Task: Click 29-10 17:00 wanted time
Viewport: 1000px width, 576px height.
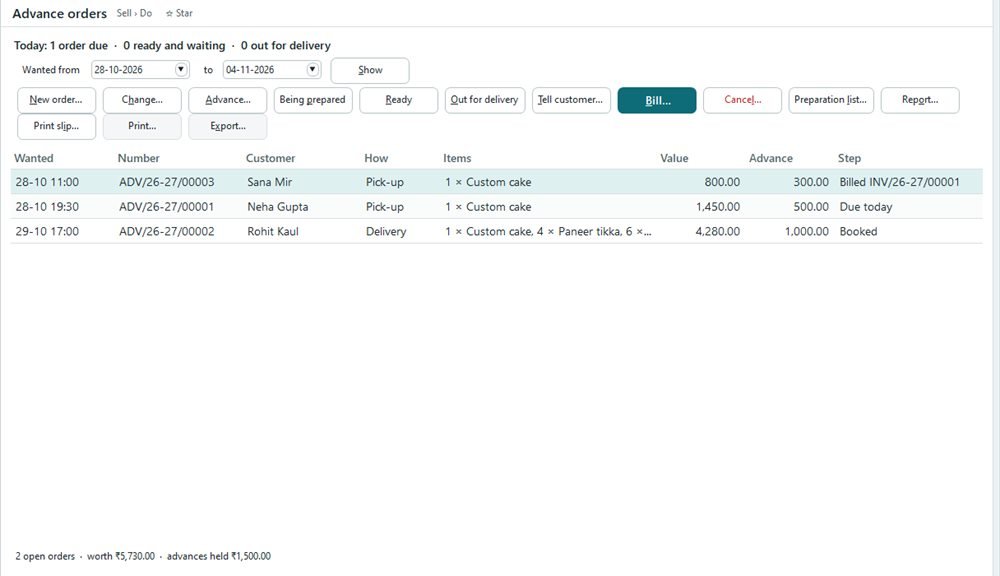Action: click(47, 232)
